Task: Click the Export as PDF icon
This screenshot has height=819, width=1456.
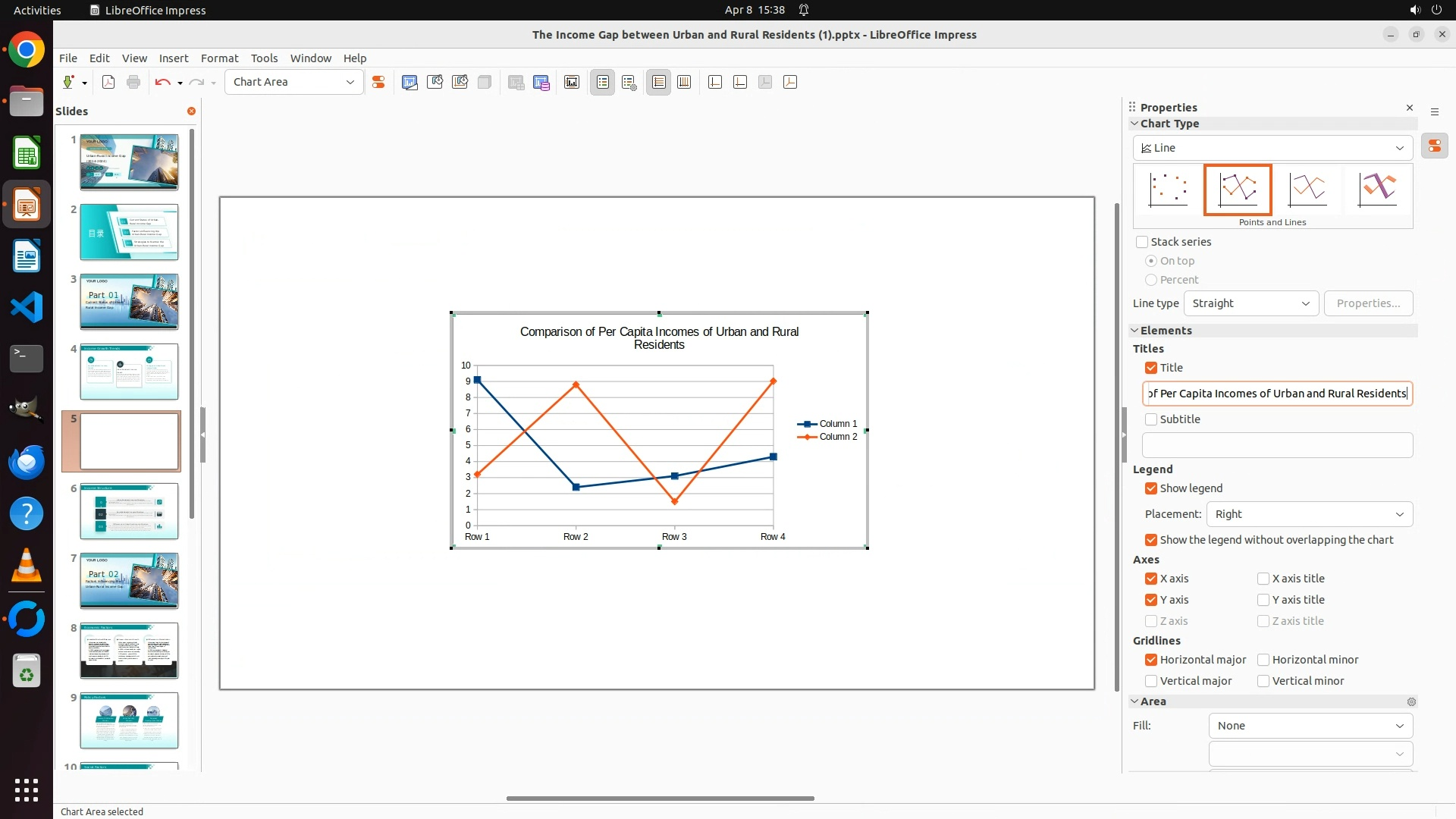Action: [x=108, y=82]
